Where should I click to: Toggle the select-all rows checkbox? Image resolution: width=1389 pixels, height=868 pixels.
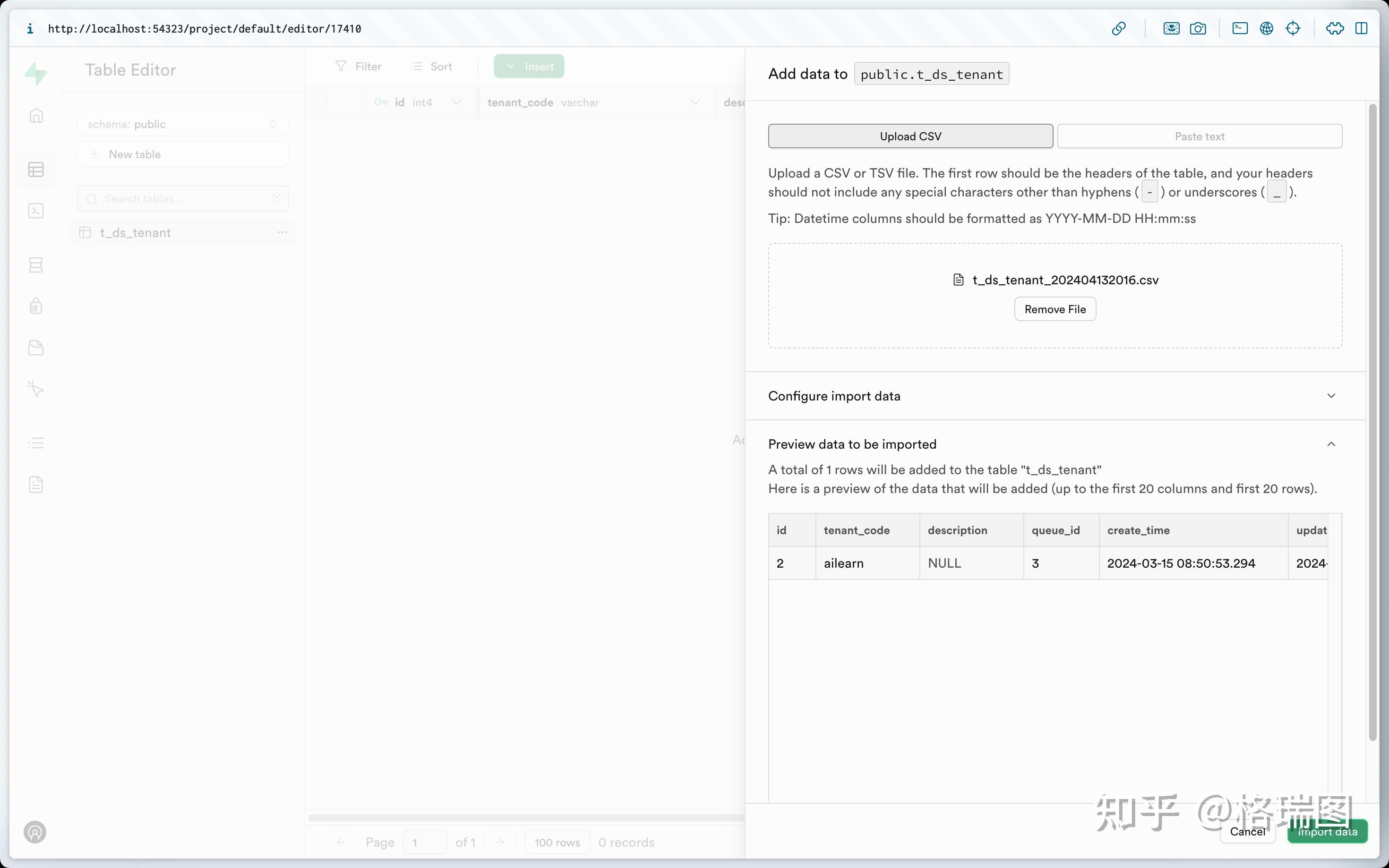320,102
